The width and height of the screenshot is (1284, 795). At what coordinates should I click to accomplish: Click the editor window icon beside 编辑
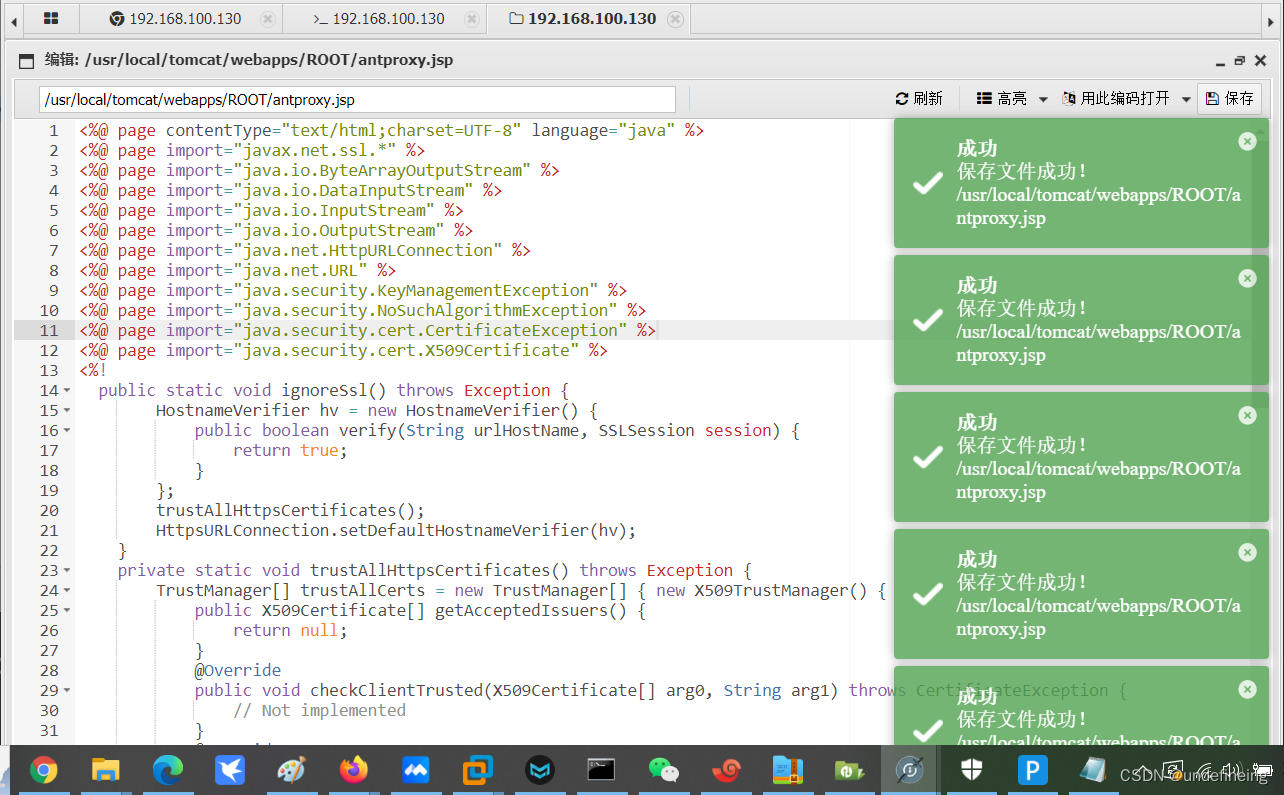tap(27, 60)
